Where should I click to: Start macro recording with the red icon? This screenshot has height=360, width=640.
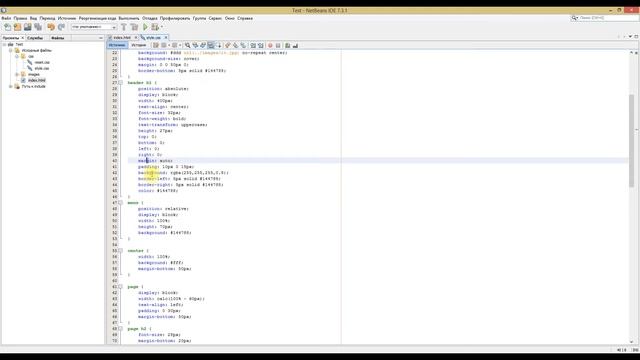(270, 45)
